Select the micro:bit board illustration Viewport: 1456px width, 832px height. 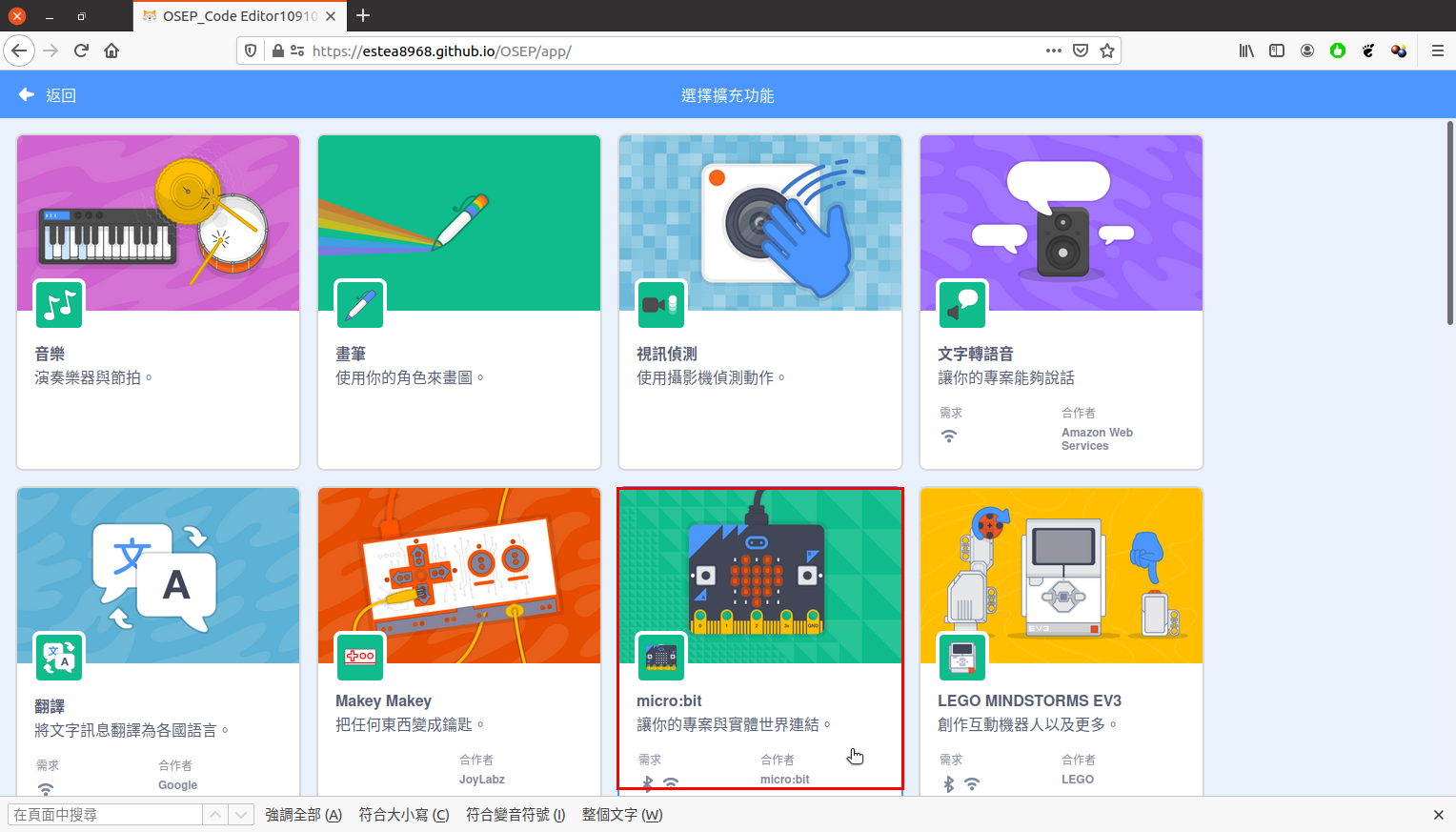pyautogui.click(x=760, y=576)
